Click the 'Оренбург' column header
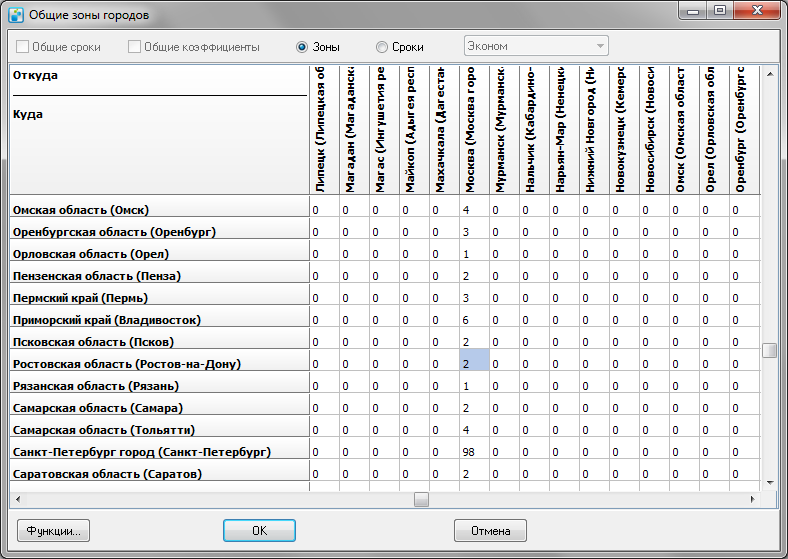 click(745, 130)
